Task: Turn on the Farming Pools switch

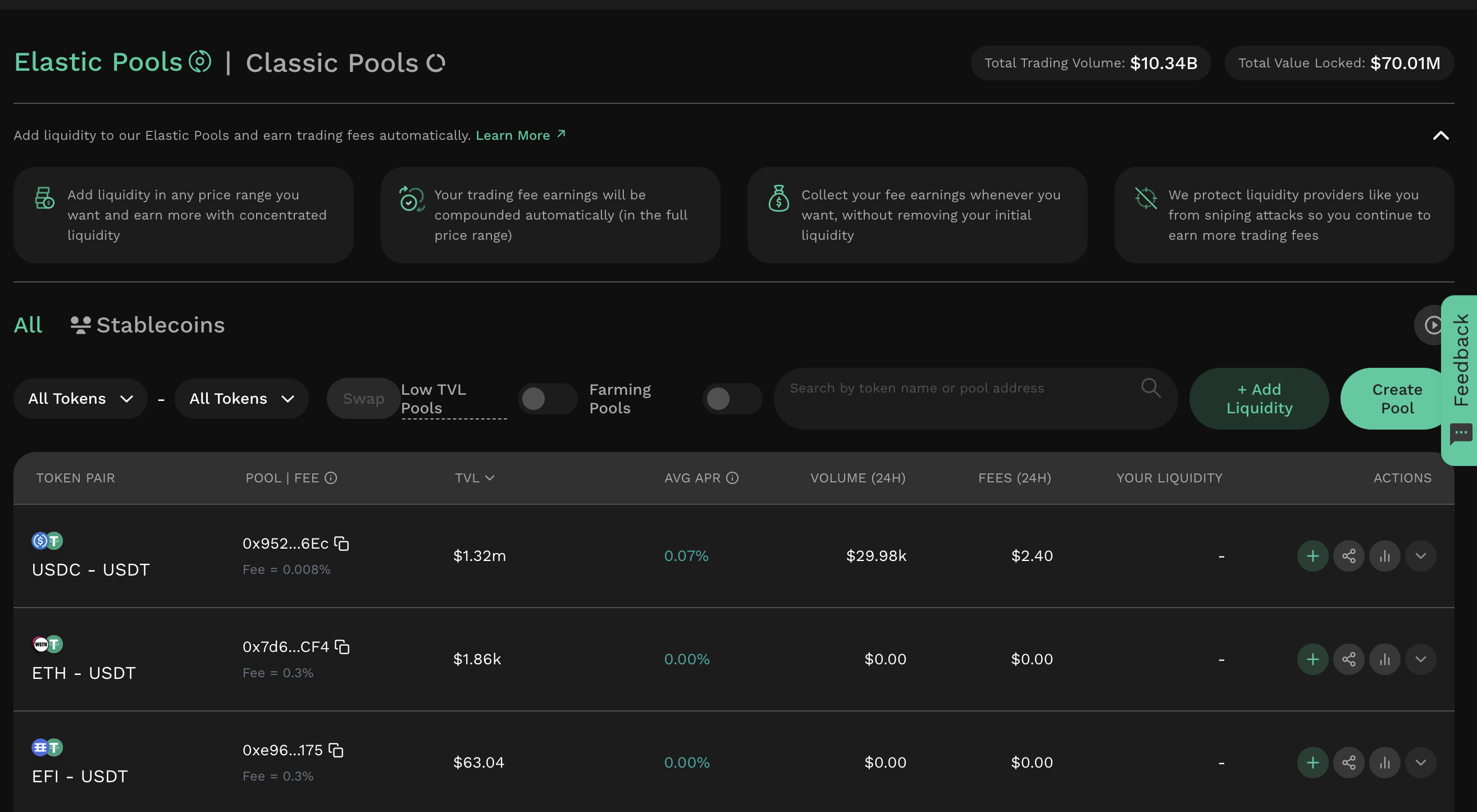Action: tap(732, 399)
